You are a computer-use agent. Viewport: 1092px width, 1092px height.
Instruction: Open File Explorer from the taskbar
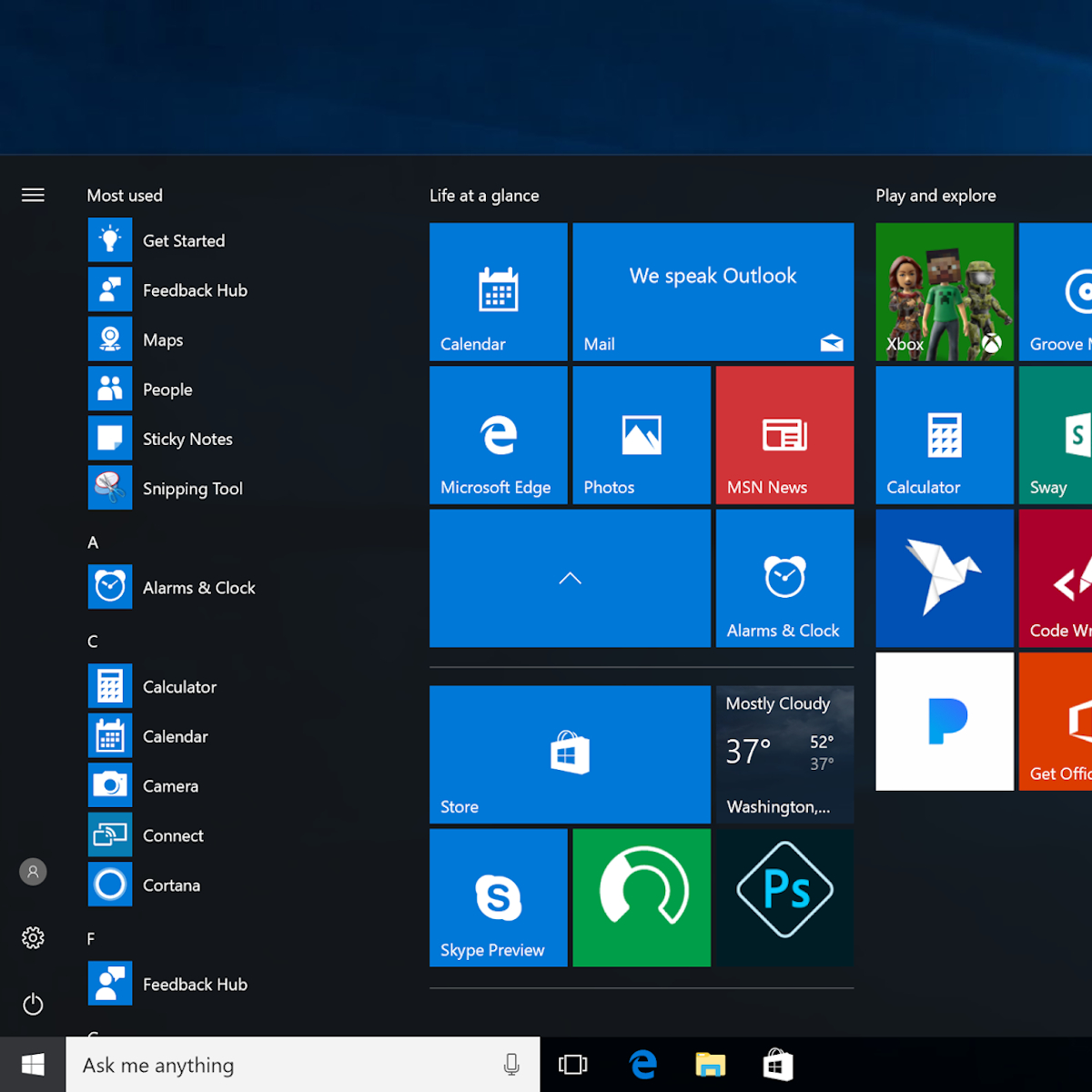point(711,1065)
